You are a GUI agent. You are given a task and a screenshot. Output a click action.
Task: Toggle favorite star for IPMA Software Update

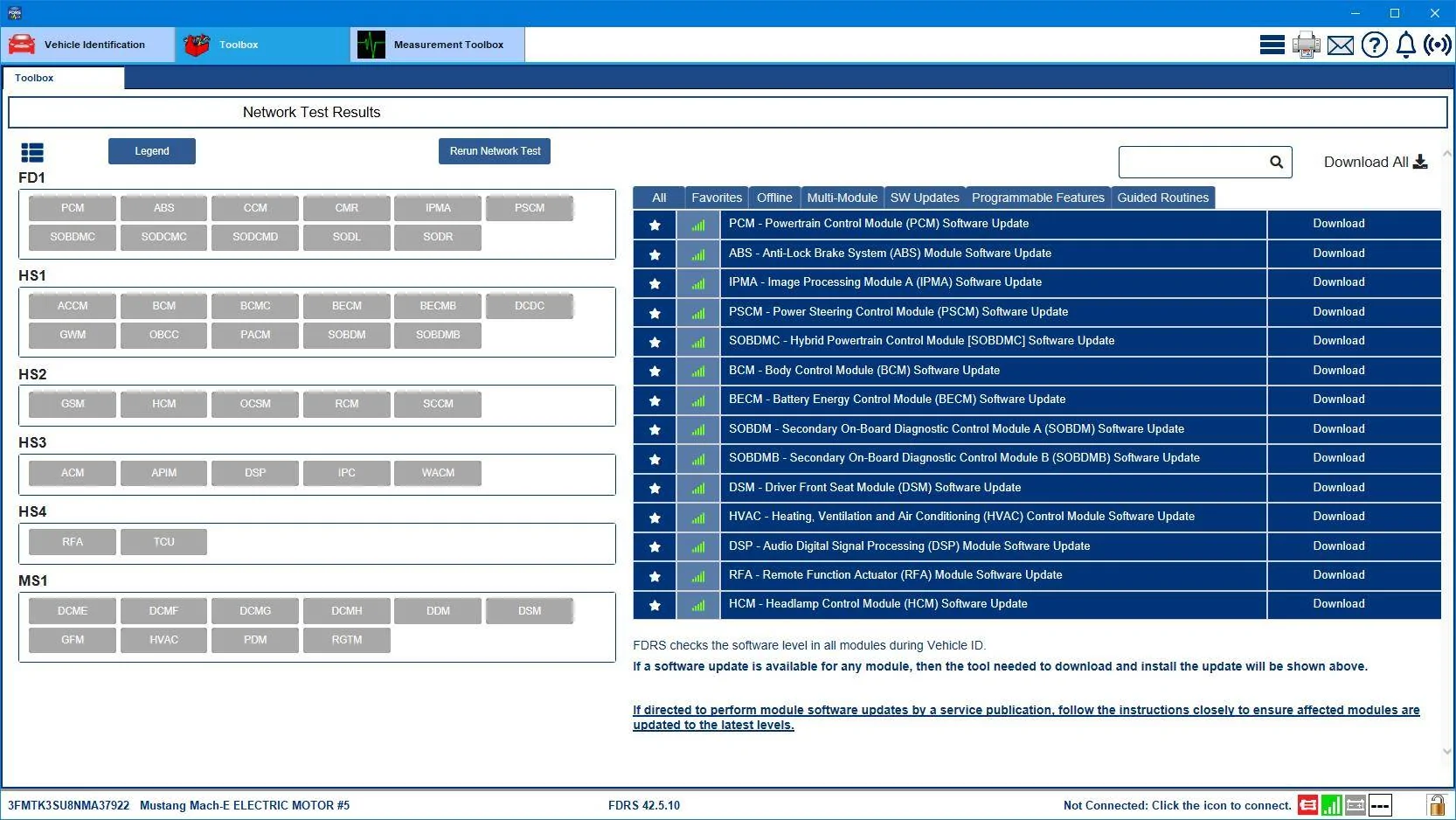pyautogui.click(x=655, y=283)
